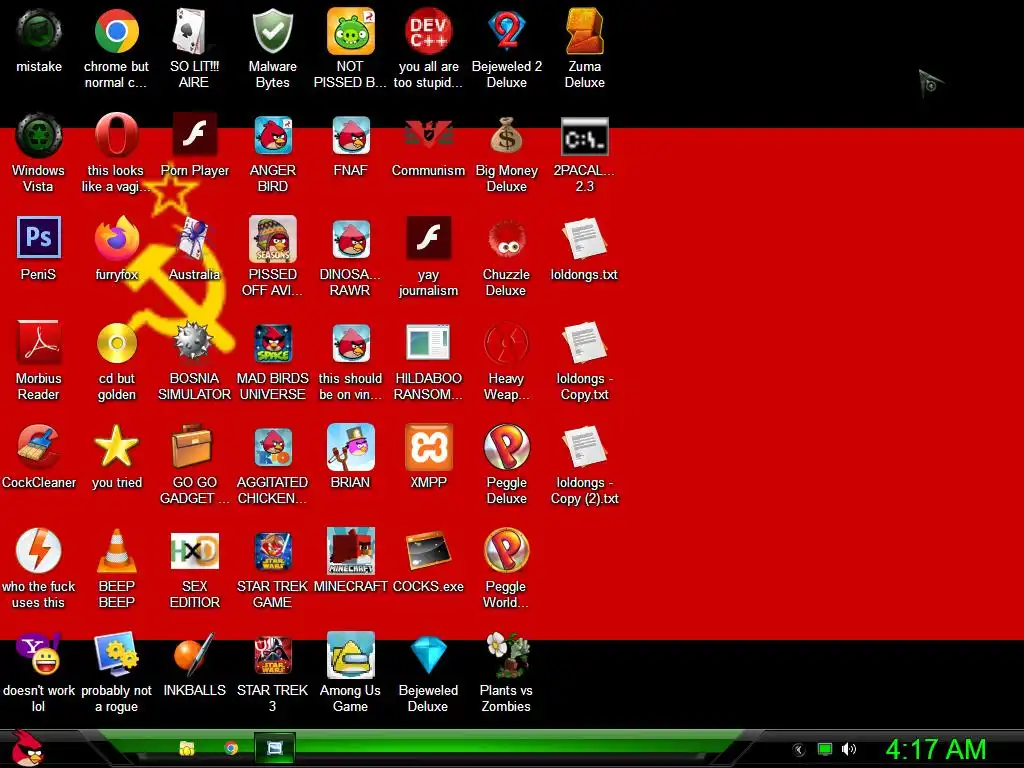Select 'probably not a rogue' gears icon
This screenshot has height=768, width=1024.
116,654
